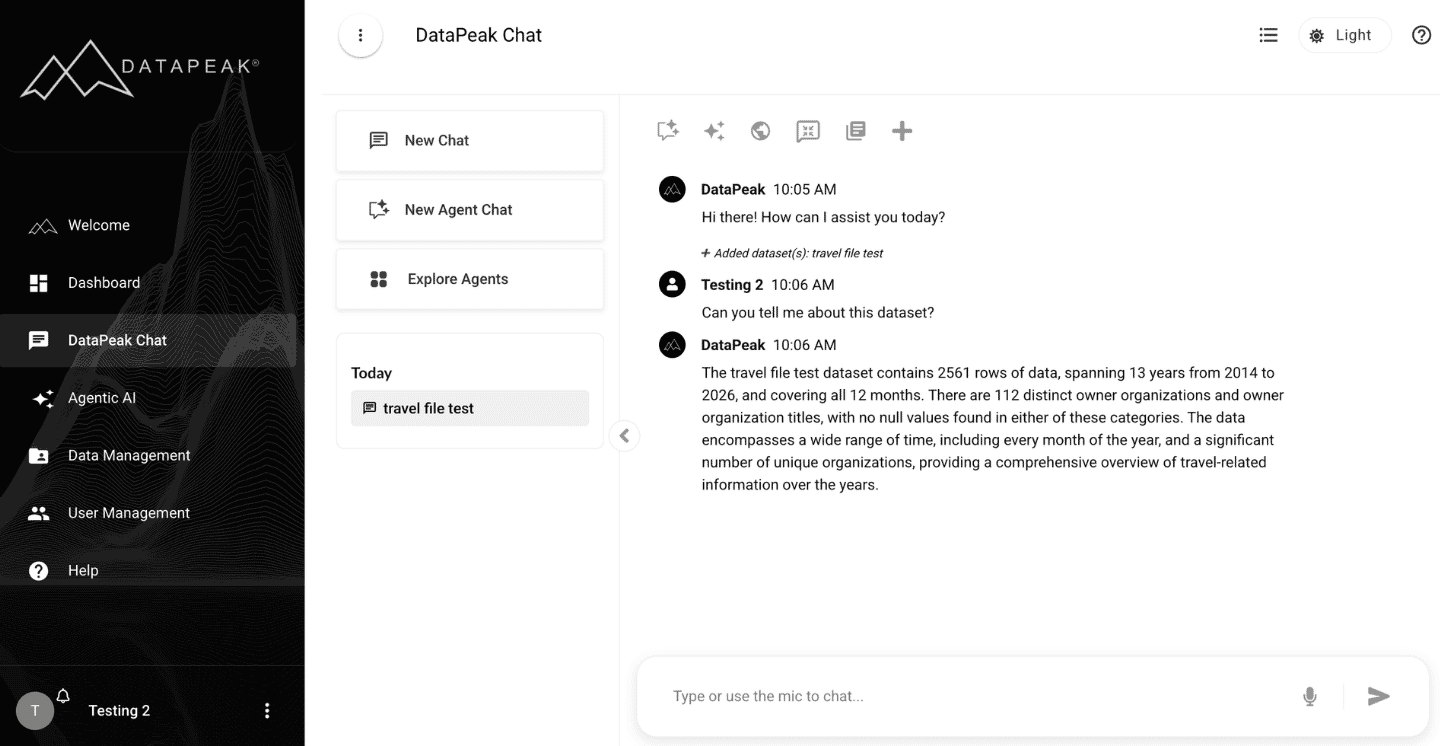
Task: Start a New Chat
Action: click(470, 141)
